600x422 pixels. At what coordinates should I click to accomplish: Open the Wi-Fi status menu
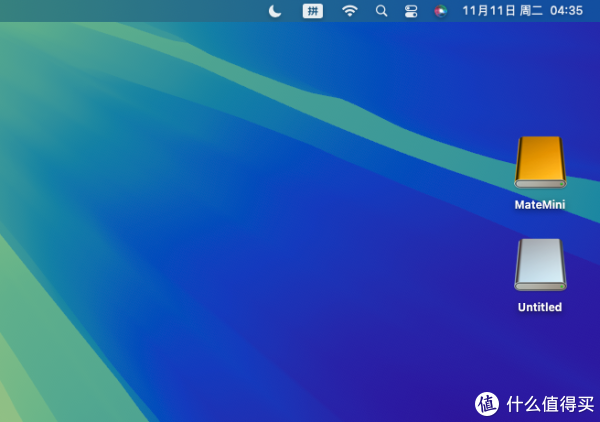click(349, 10)
